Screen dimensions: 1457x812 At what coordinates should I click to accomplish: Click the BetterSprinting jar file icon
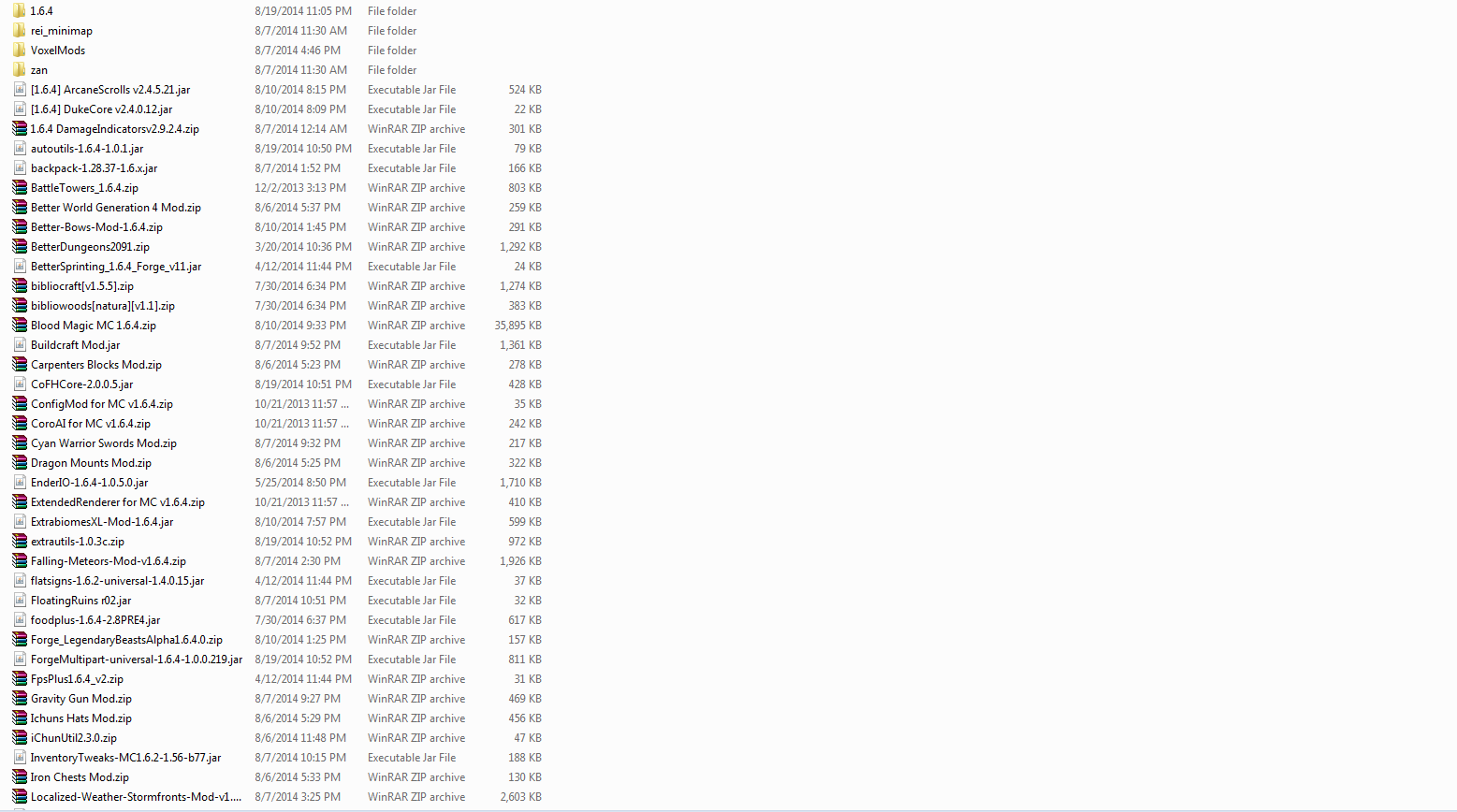19,267
